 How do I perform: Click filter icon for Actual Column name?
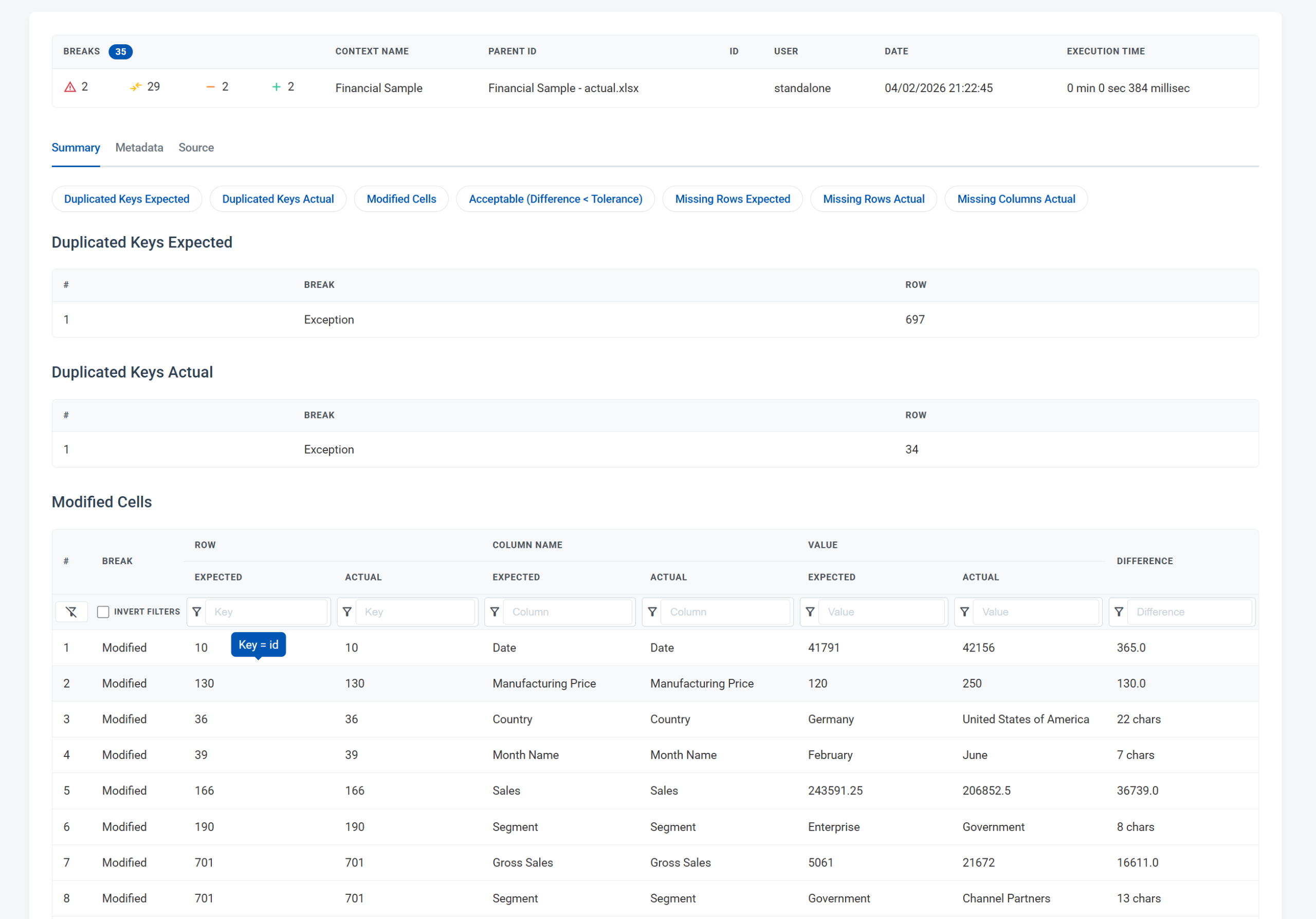click(652, 611)
